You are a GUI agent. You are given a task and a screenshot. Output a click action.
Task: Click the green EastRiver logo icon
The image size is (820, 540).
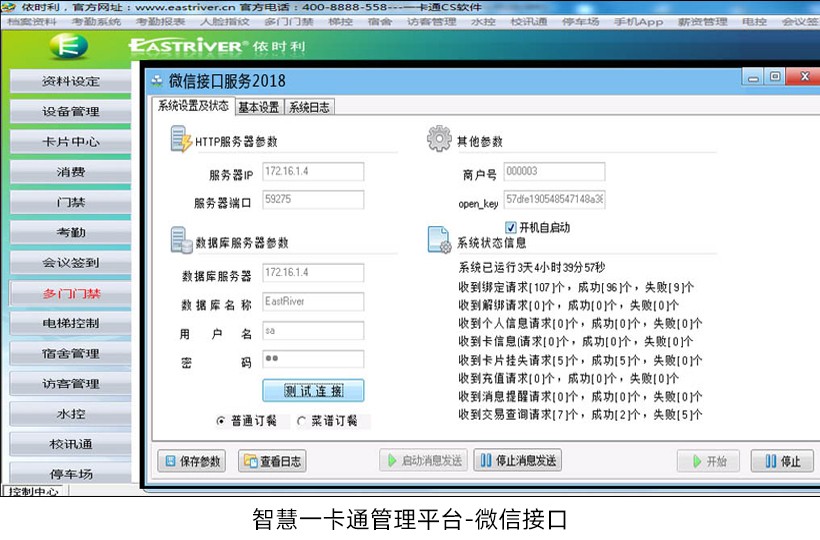(x=68, y=47)
